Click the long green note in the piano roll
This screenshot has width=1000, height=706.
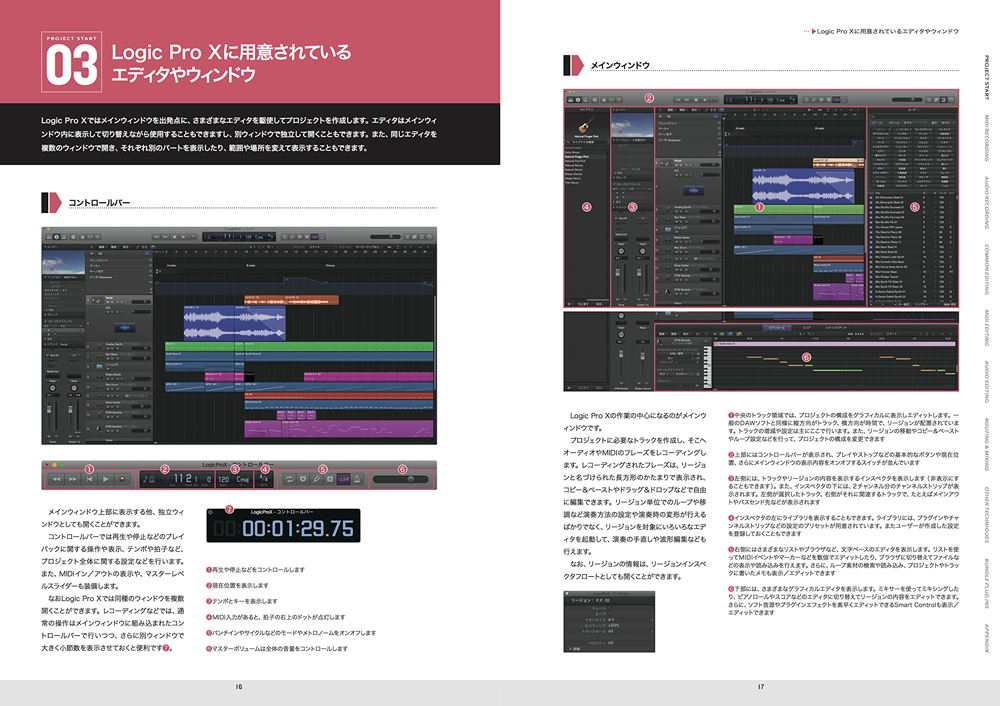(x=837, y=371)
